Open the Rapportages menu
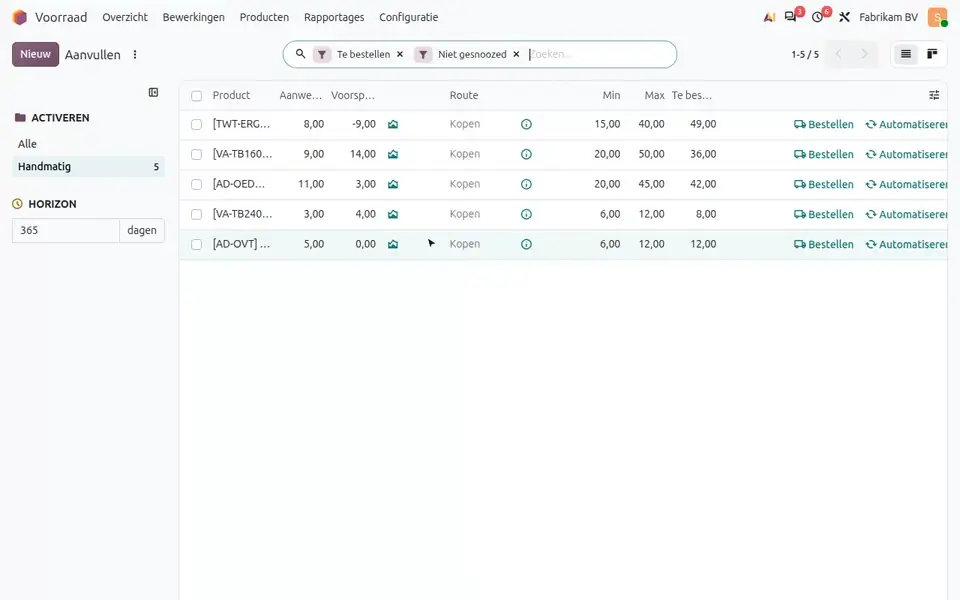This screenshot has height=600, width=960. (334, 17)
